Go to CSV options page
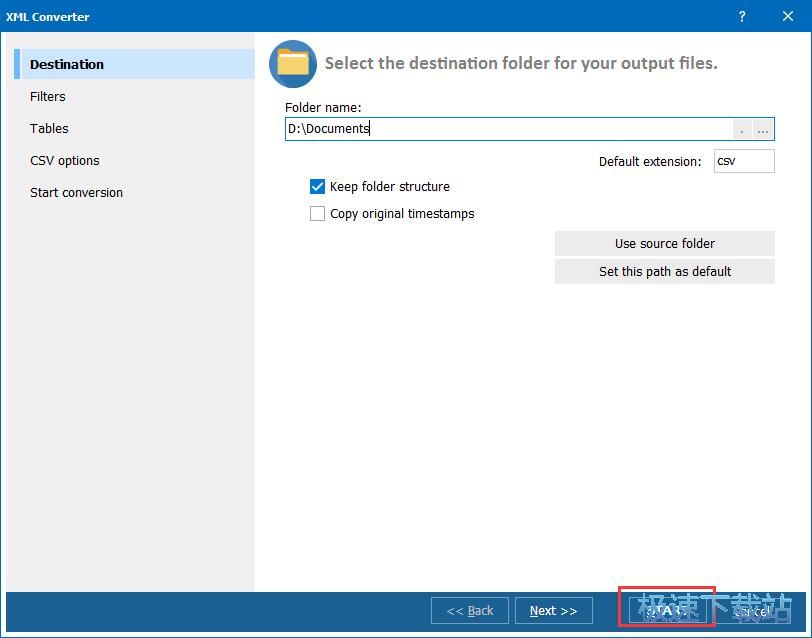The image size is (812, 638). point(65,161)
